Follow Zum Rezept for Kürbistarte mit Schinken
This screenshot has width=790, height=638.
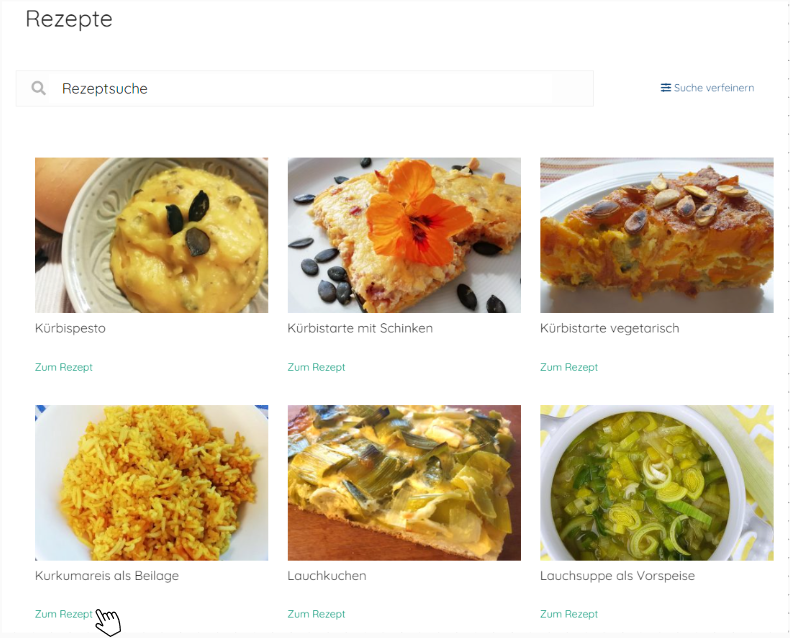[x=316, y=367]
